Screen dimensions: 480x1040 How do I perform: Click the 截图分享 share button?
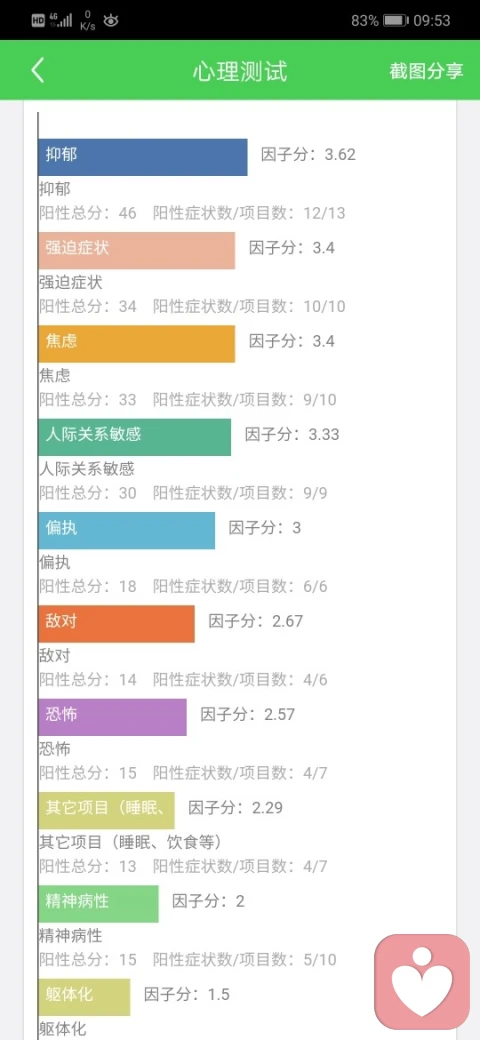point(426,71)
